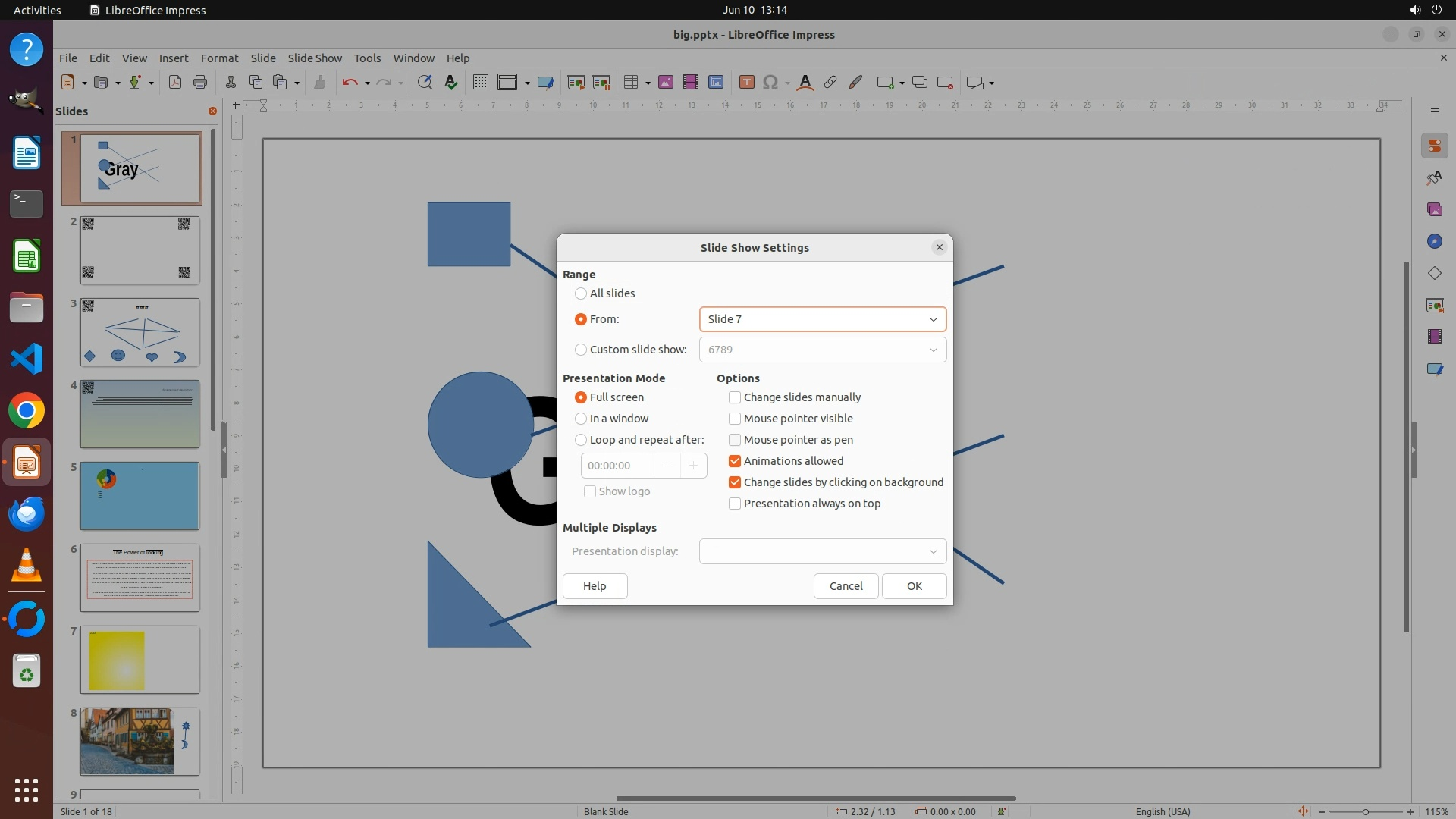Open the sidebar Gallery icon
This screenshot has height=819, width=1456.
[1434, 209]
